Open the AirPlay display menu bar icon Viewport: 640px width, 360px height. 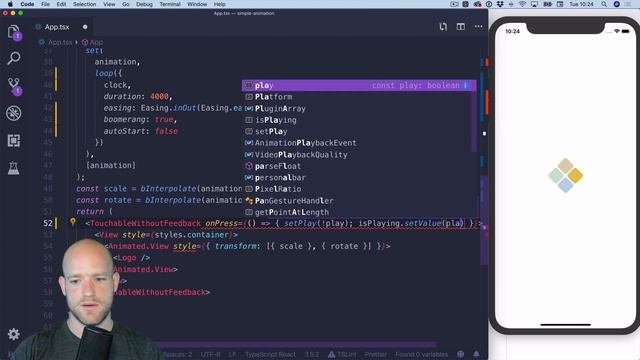pyautogui.click(x=534, y=4)
